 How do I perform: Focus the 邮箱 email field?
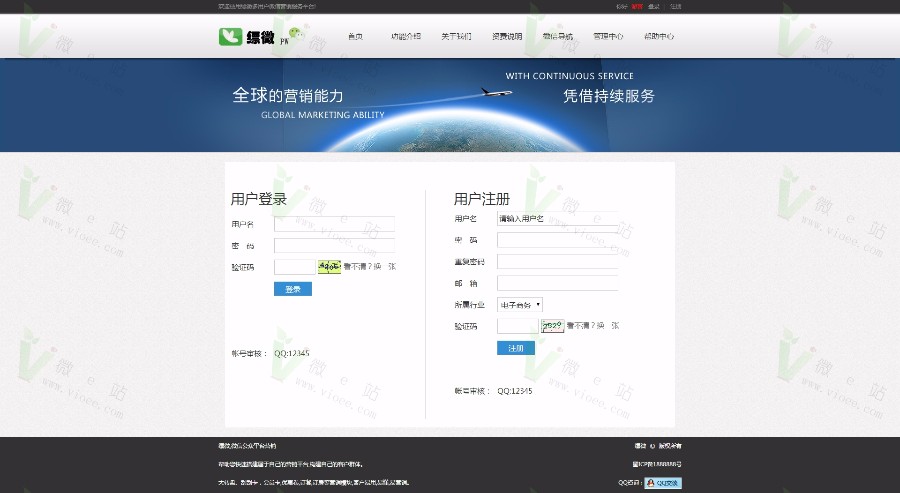(x=557, y=283)
